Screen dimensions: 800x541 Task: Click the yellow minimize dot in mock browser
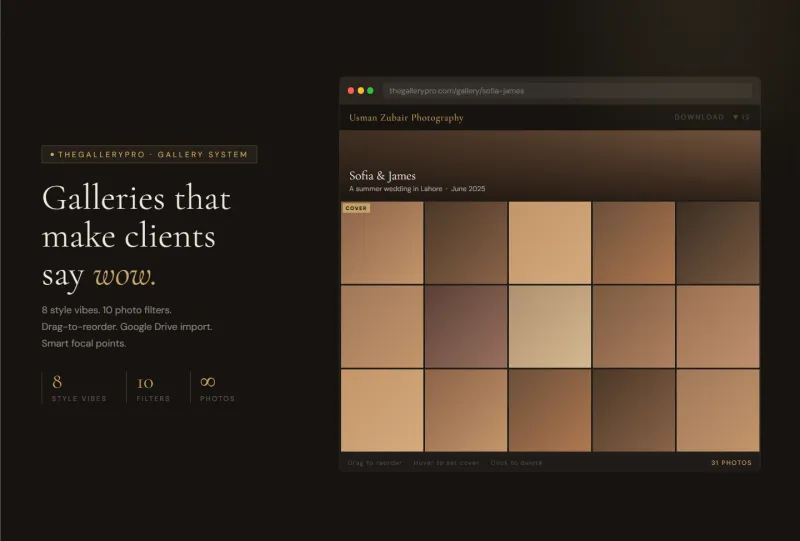[x=361, y=91]
